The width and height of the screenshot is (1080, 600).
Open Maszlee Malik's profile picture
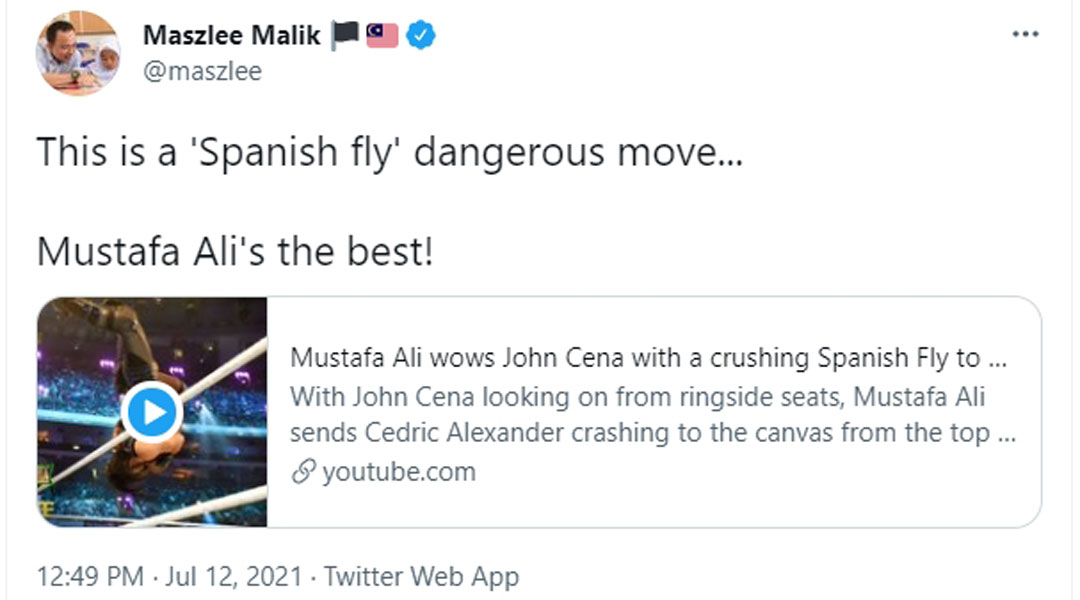coord(78,53)
